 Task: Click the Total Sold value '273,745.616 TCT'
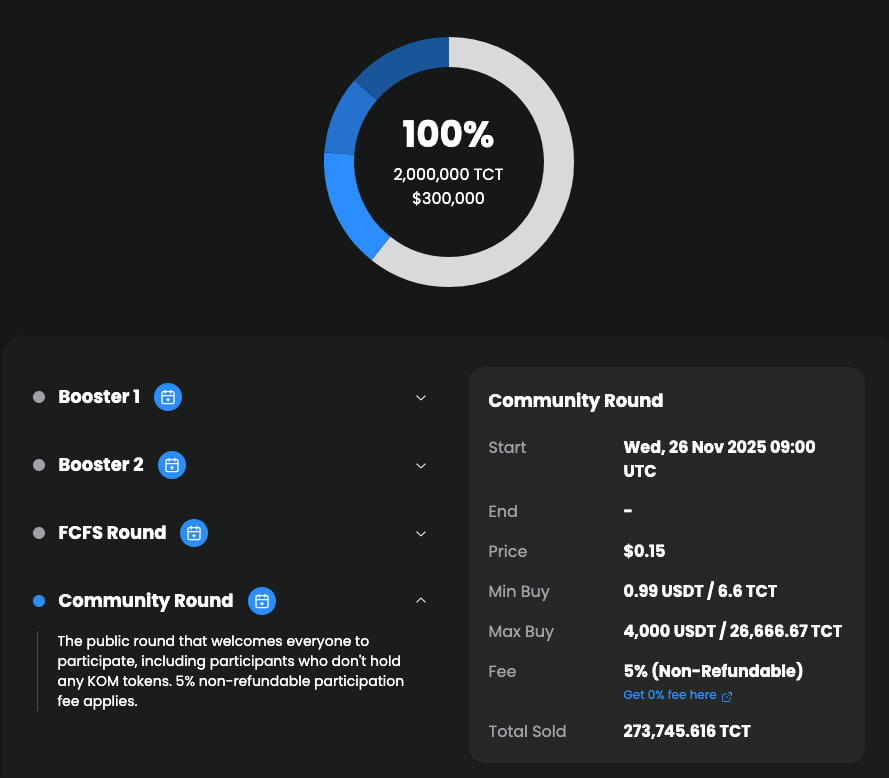[687, 732]
